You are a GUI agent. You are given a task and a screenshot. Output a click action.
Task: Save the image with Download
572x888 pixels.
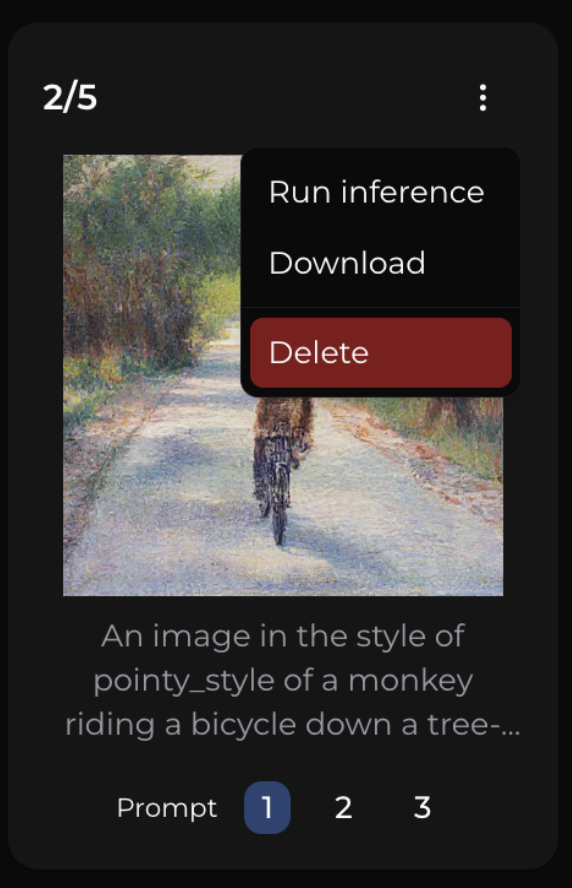tap(347, 263)
